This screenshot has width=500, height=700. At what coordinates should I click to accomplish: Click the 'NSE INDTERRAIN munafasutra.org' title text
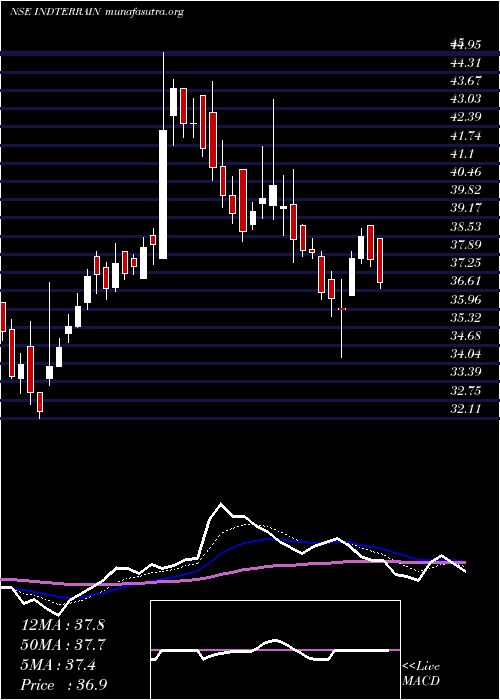point(96,12)
